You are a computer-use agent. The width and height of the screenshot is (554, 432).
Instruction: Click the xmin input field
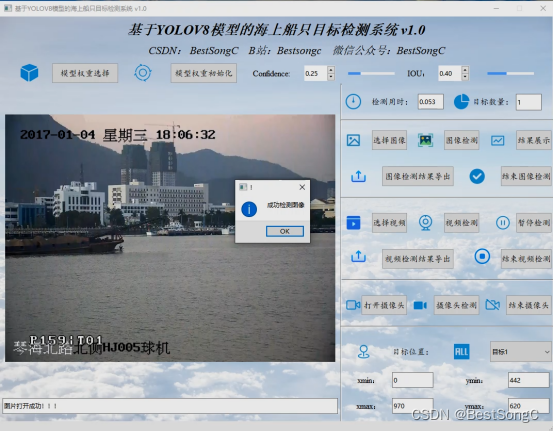(x=413, y=380)
